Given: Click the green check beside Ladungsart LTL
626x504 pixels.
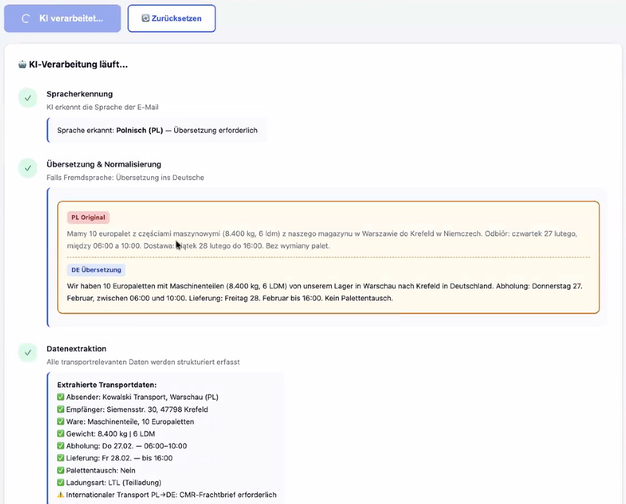Looking at the screenshot, I should (x=61, y=482).
